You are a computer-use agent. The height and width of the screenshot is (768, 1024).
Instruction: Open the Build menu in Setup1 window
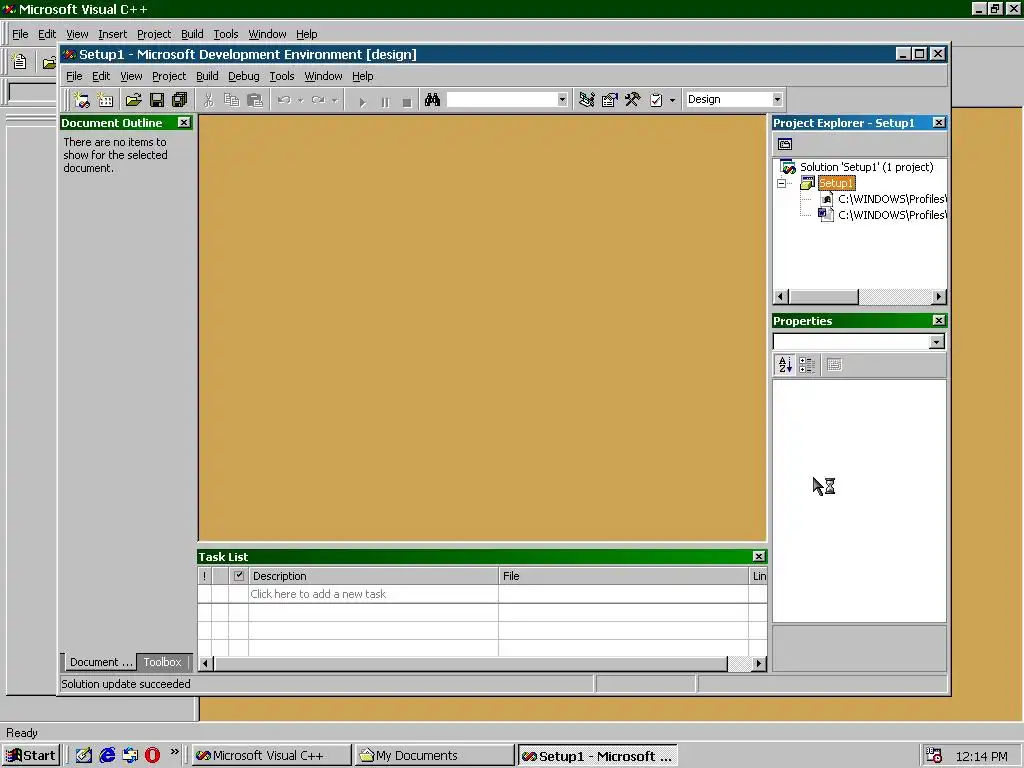(x=207, y=76)
